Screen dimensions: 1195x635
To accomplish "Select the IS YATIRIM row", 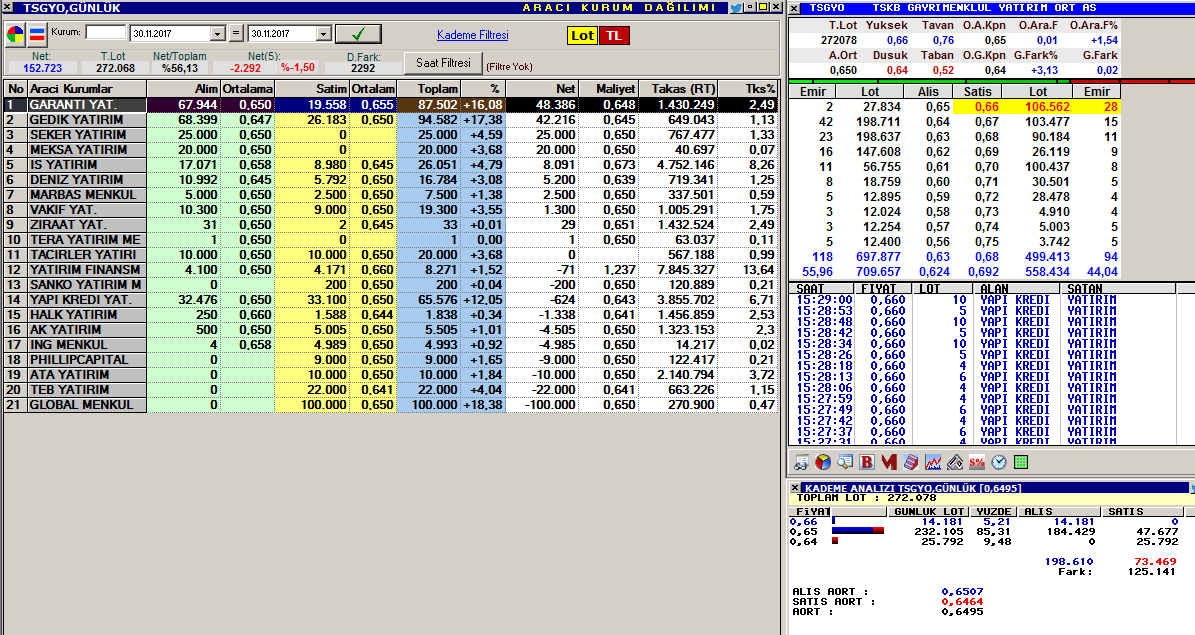I will pos(390,165).
